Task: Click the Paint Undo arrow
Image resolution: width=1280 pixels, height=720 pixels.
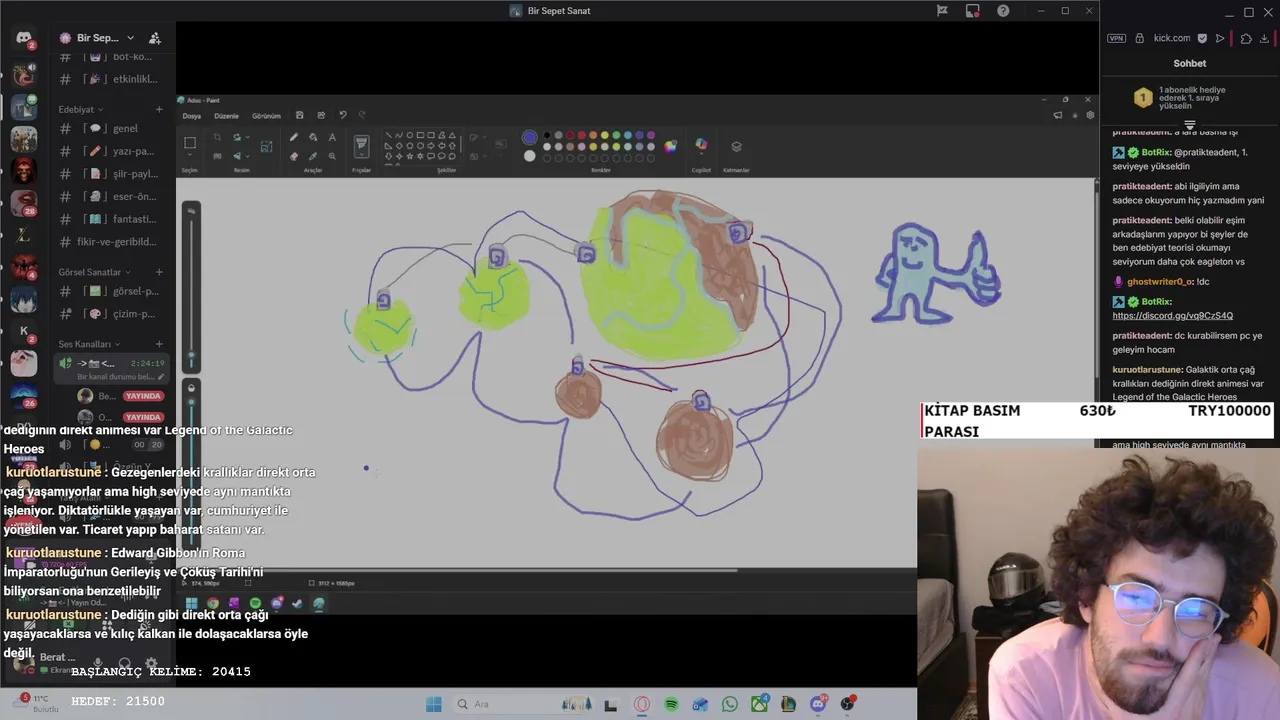Action: [x=343, y=115]
